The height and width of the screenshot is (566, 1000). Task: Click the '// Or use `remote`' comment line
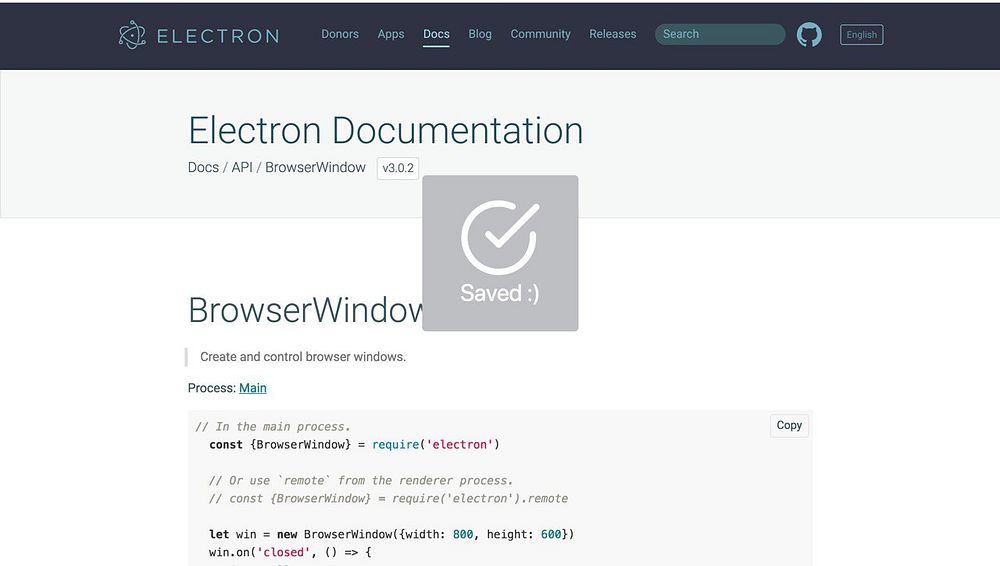[361, 480]
